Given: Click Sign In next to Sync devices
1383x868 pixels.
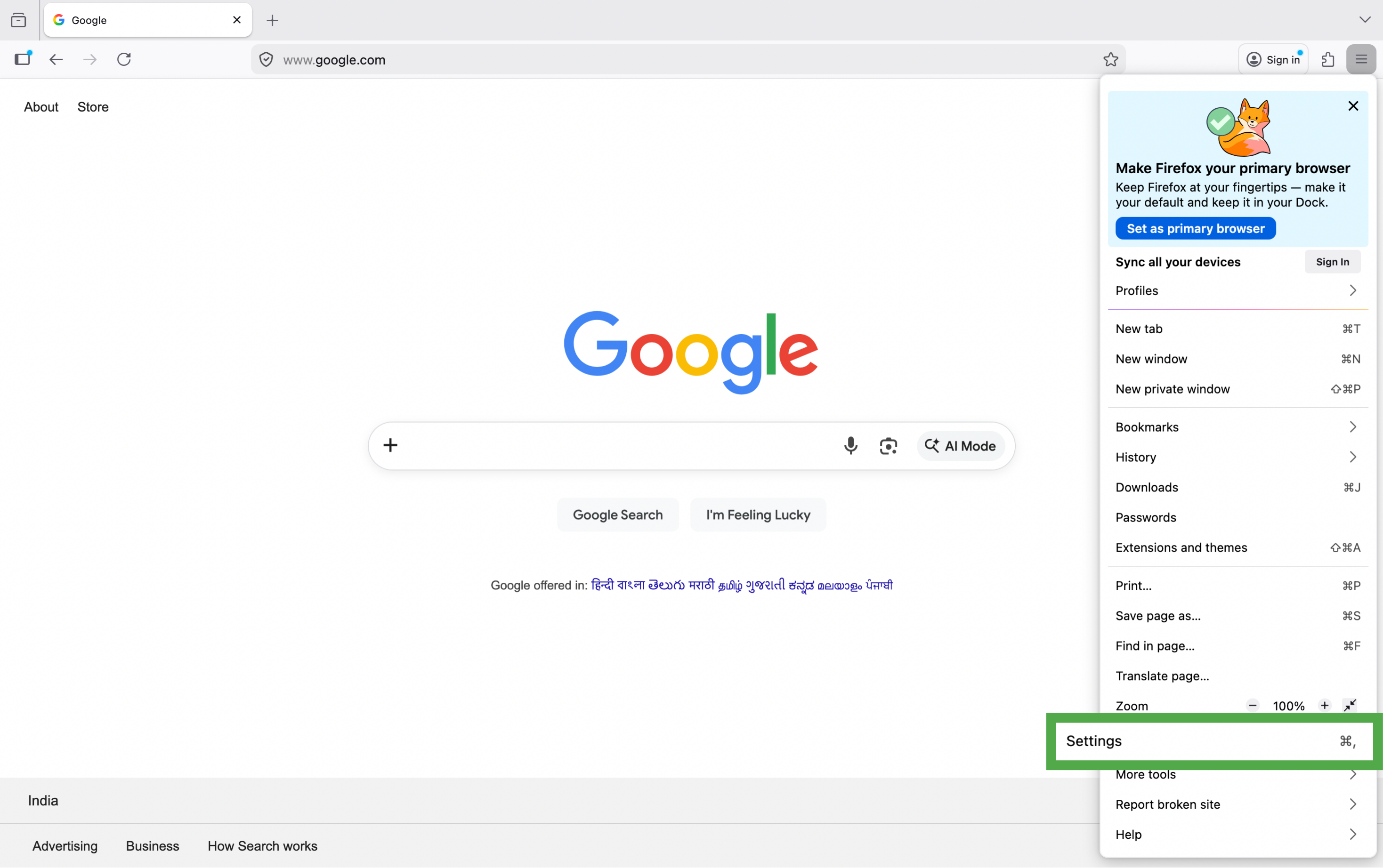Looking at the screenshot, I should [1333, 262].
